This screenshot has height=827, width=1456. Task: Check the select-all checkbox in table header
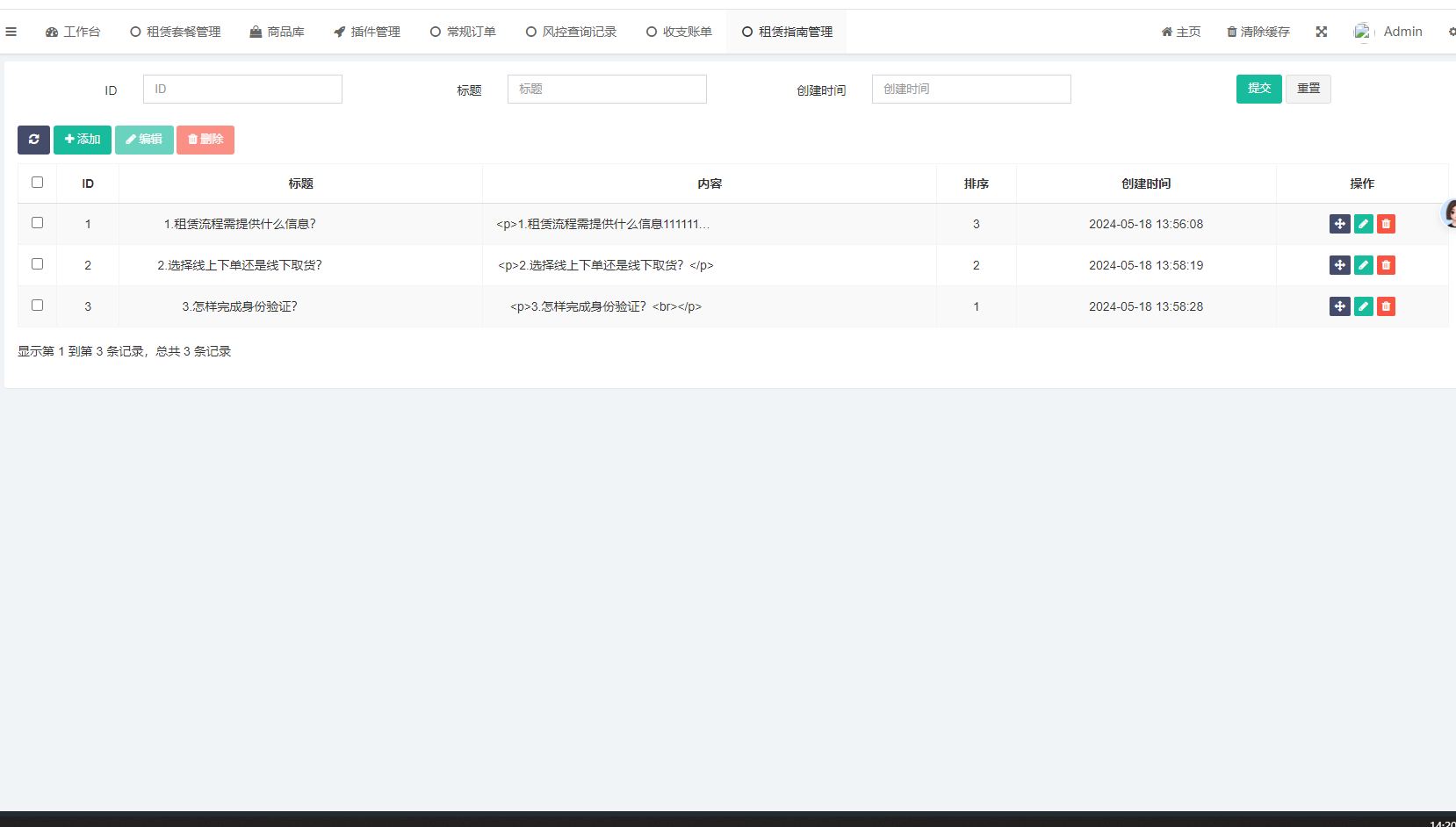tap(37, 183)
